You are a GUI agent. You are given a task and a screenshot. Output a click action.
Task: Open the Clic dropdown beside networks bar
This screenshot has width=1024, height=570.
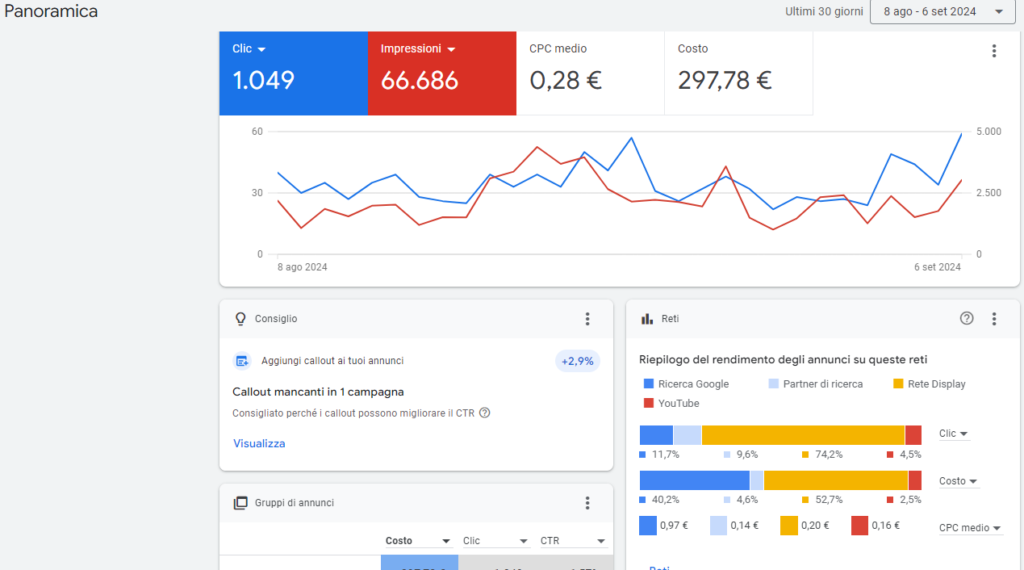coord(953,434)
